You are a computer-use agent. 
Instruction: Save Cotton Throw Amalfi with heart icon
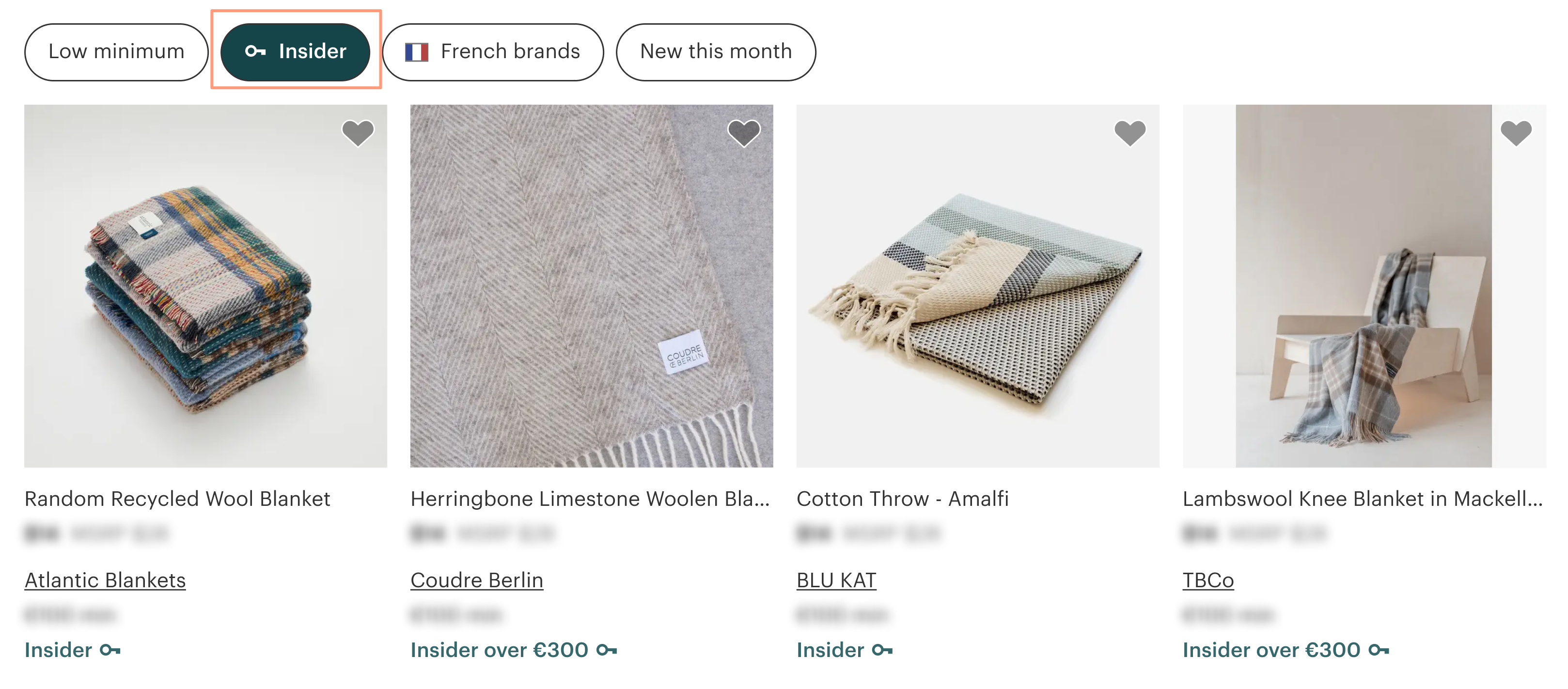1130,133
